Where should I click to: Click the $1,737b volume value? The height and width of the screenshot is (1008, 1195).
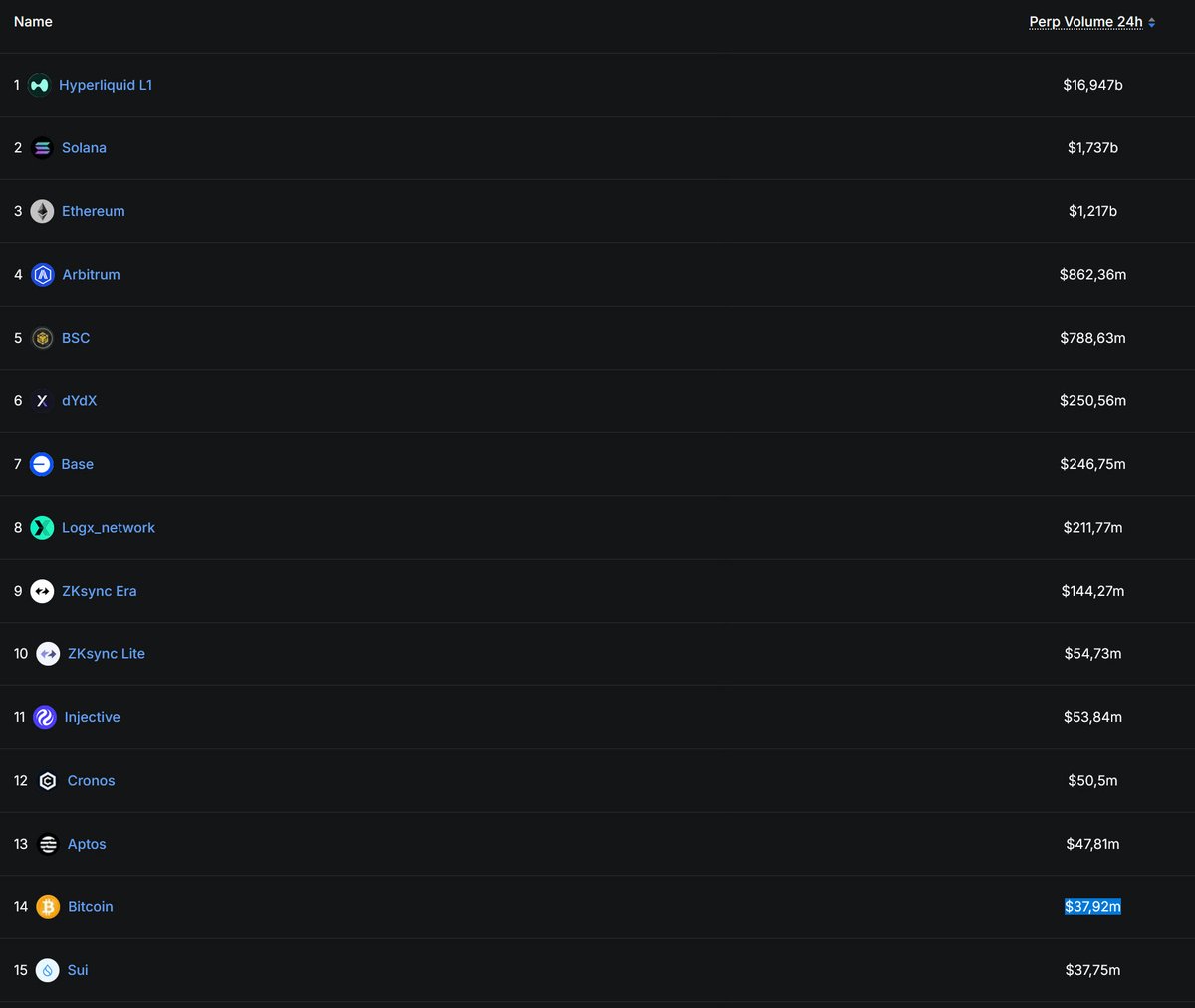point(1092,148)
